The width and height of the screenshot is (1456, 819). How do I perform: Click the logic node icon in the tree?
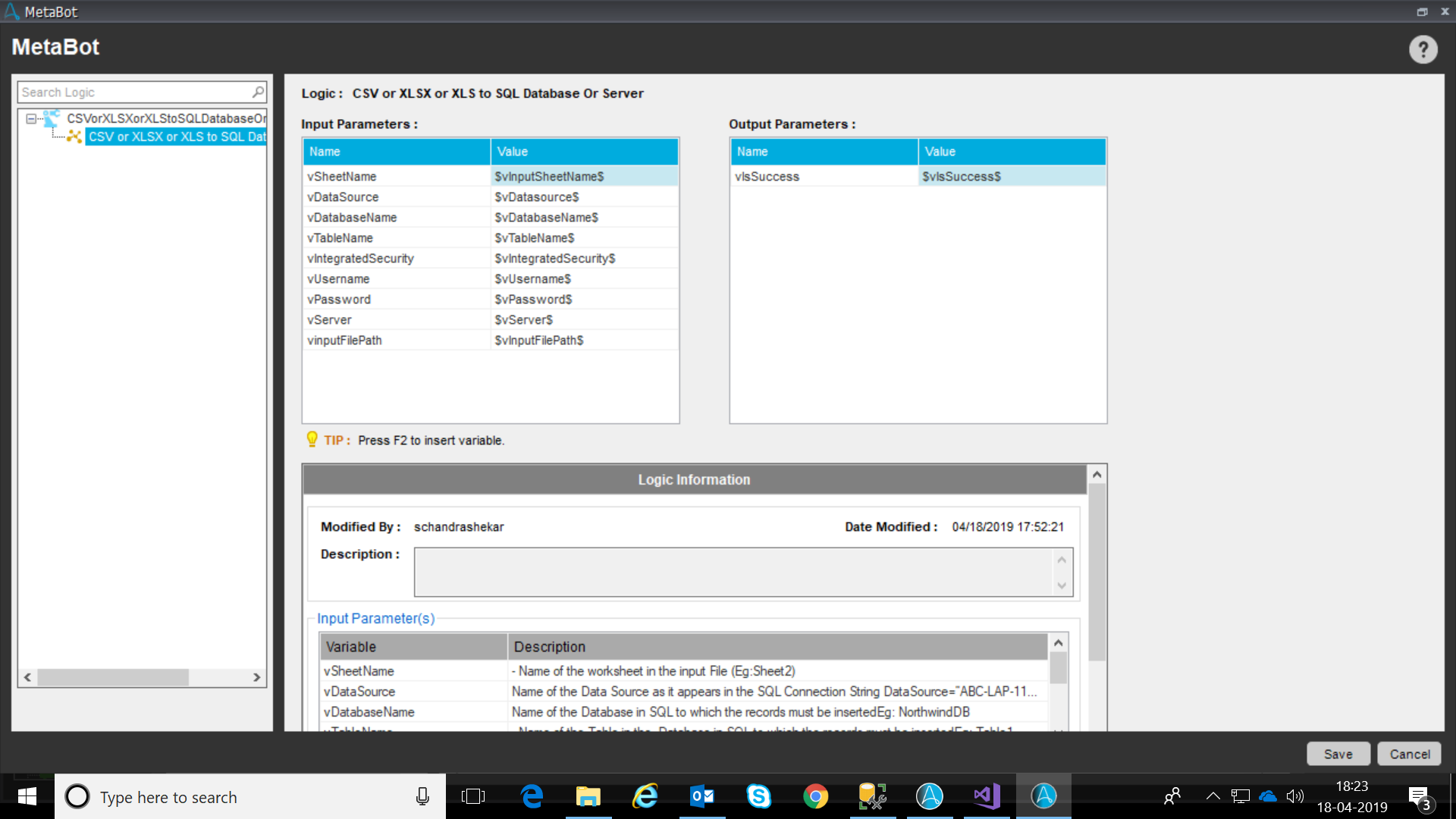pos(74,136)
